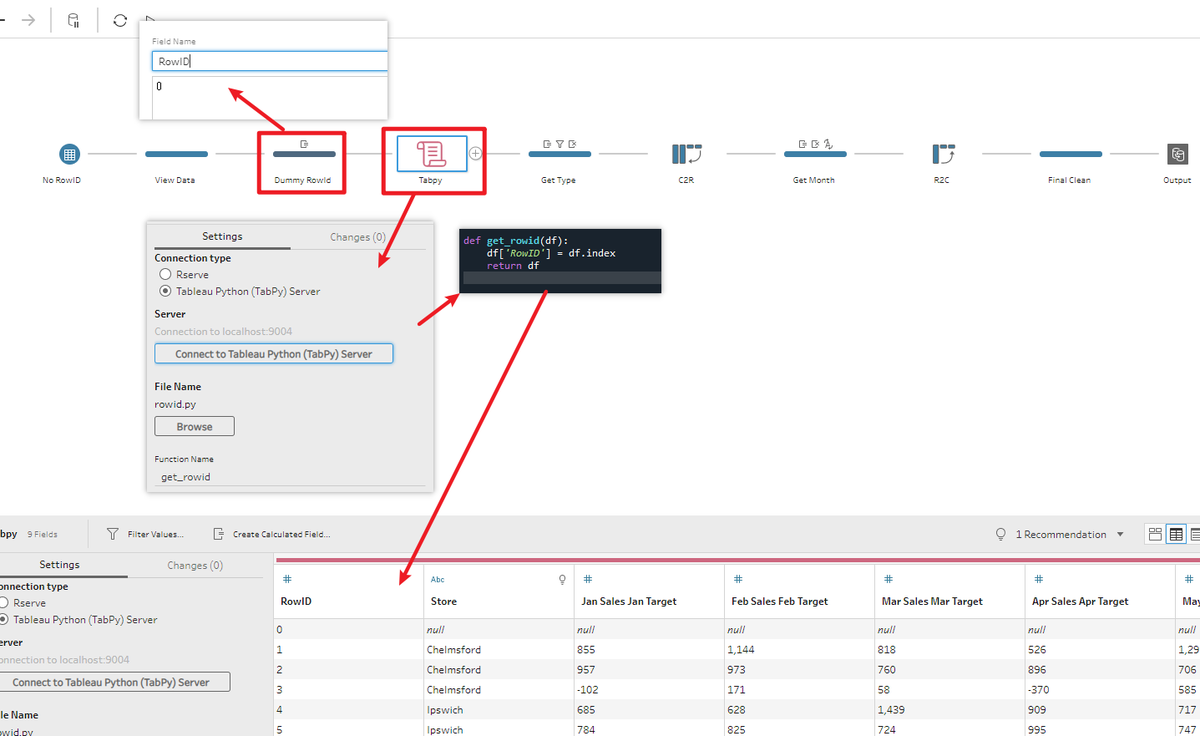Click the Apr Sales Apr Target column header
Screen dimensions: 1200x736
[x=1098, y=592]
